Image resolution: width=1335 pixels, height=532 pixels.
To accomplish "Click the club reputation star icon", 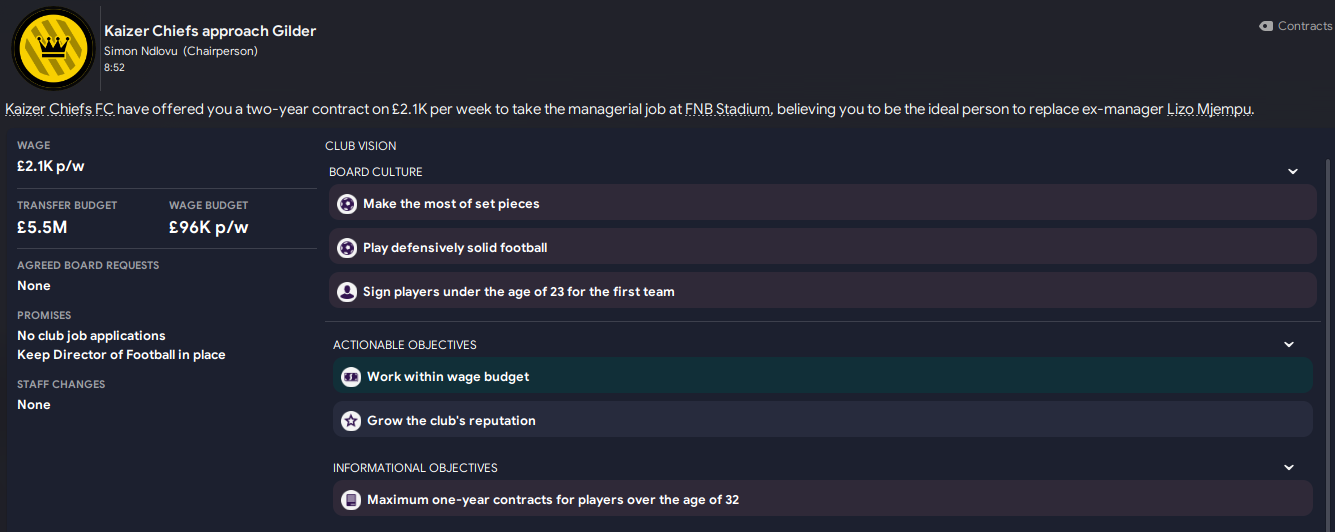I will pyautogui.click(x=351, y=421).
